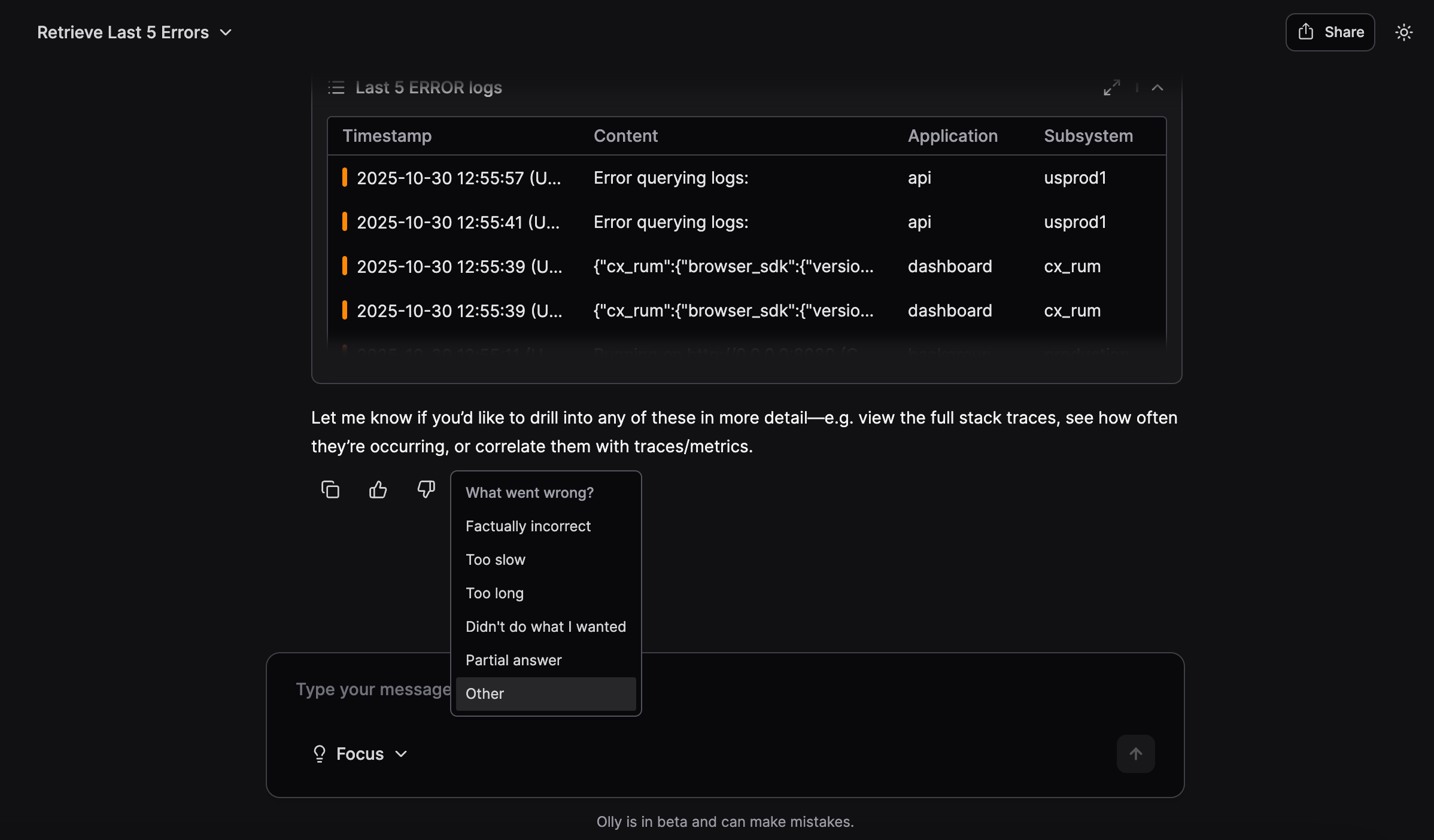1434x840 pixels.
Task: Select Didn't do what I wanted option
Action: click(x=545, y=626)
